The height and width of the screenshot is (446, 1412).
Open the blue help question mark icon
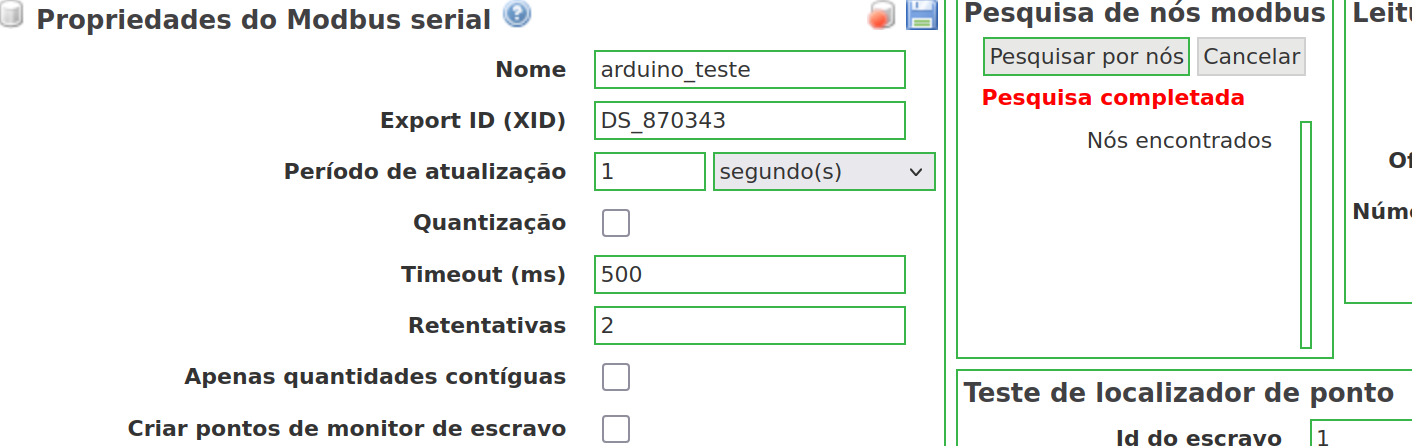517,15
